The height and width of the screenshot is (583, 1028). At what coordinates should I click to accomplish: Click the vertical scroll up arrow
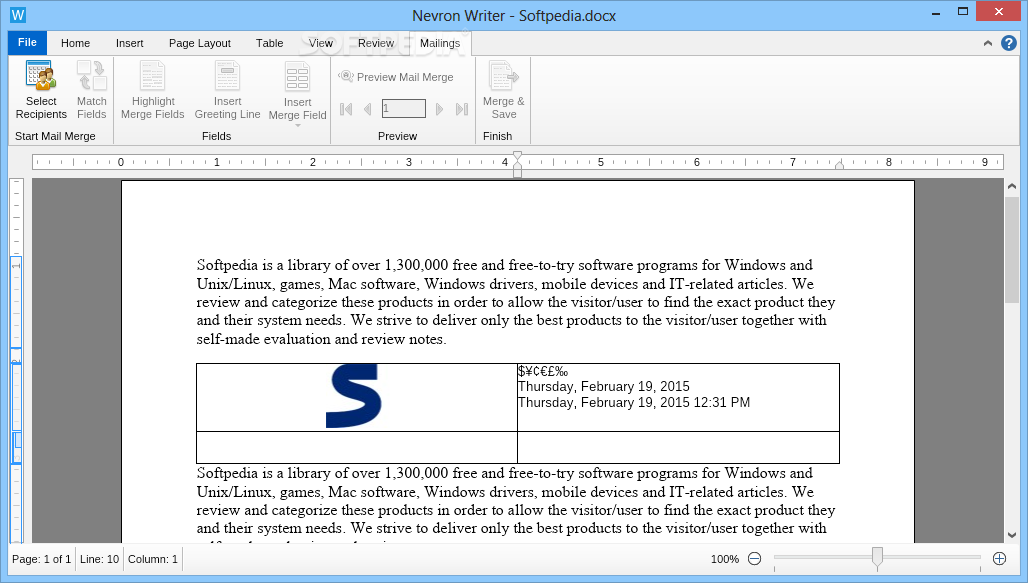coord(1012,187)
